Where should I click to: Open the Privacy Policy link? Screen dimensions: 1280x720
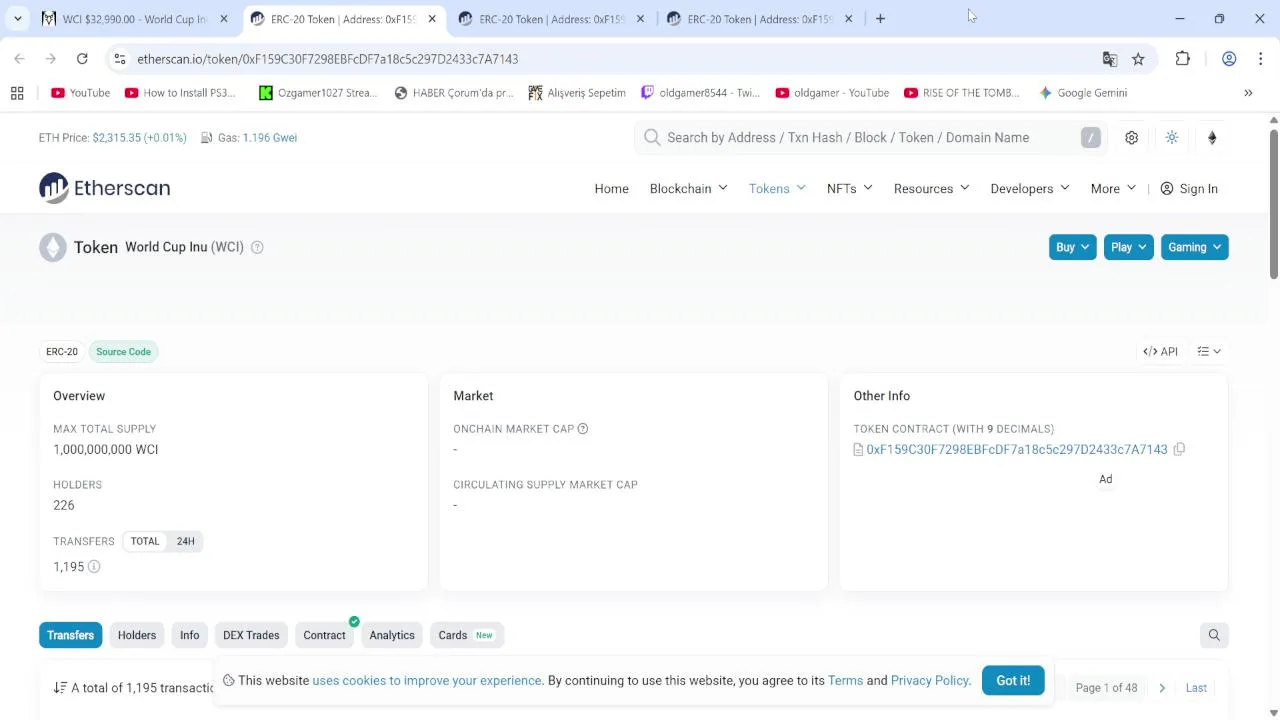point(929,681)
